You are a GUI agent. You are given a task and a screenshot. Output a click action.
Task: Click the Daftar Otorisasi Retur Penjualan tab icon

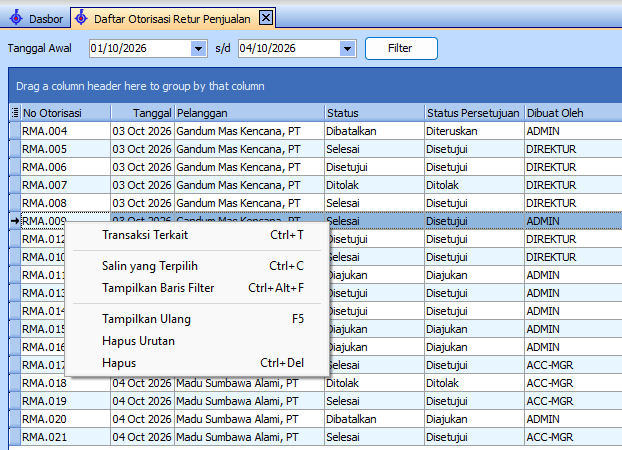(81, 18)
